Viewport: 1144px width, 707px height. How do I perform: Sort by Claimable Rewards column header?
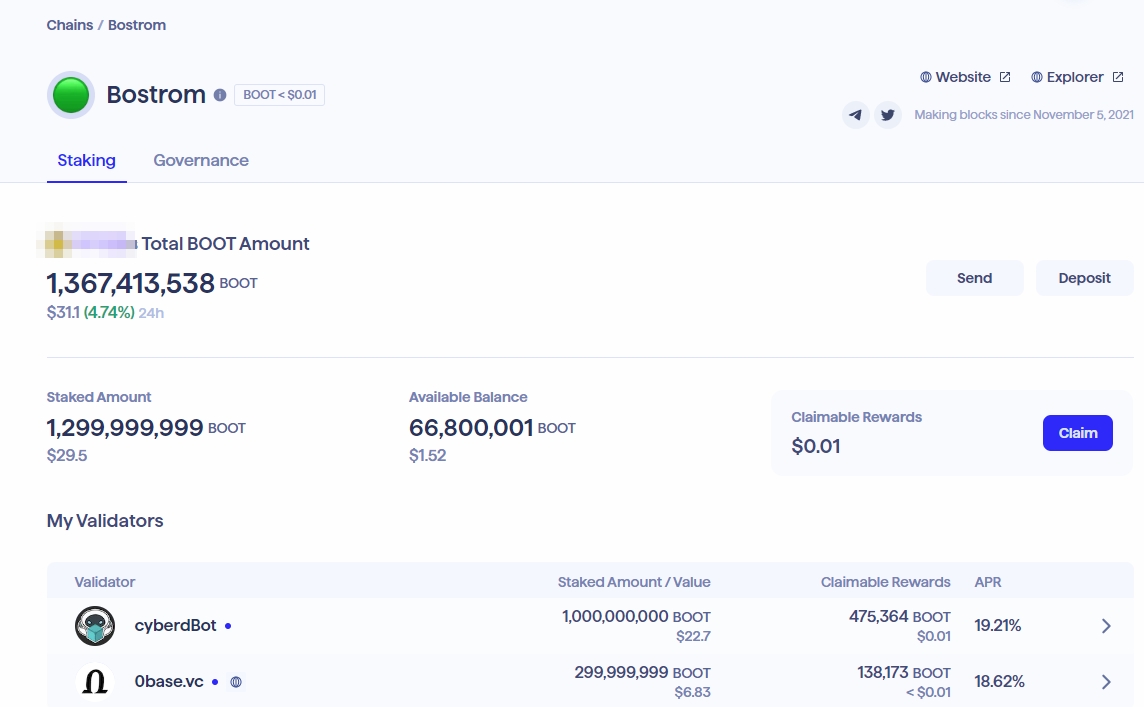click(x=885, y=582)
